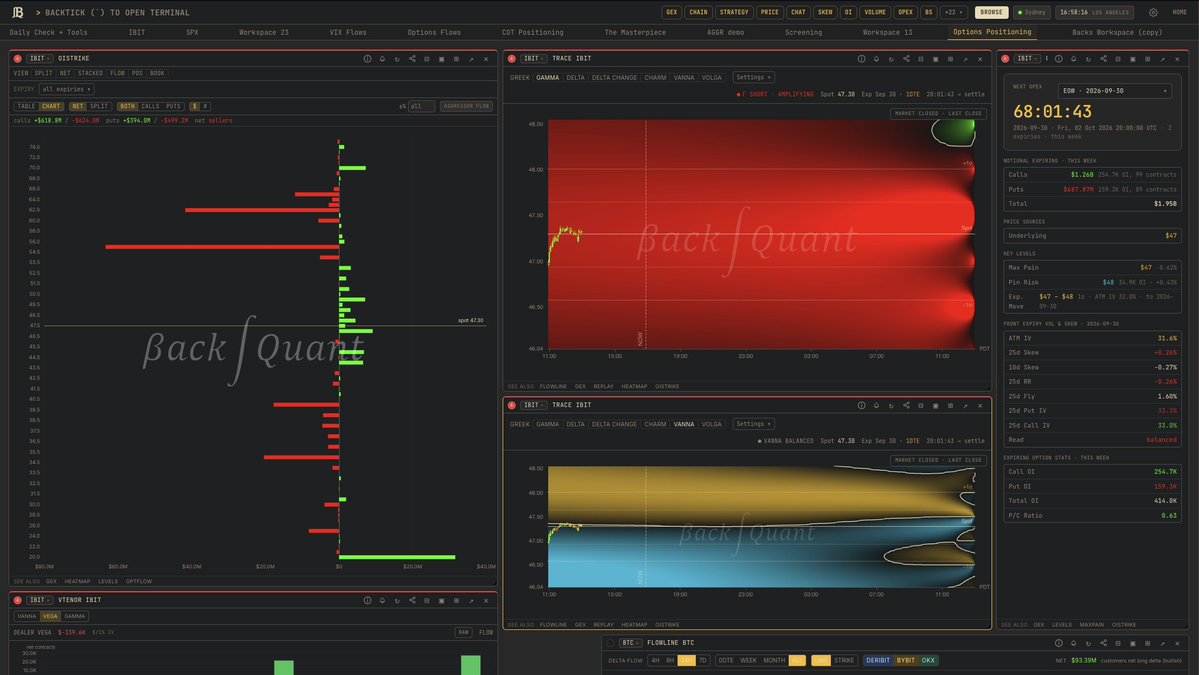Select VANNA in VTENOR panel

27,616
